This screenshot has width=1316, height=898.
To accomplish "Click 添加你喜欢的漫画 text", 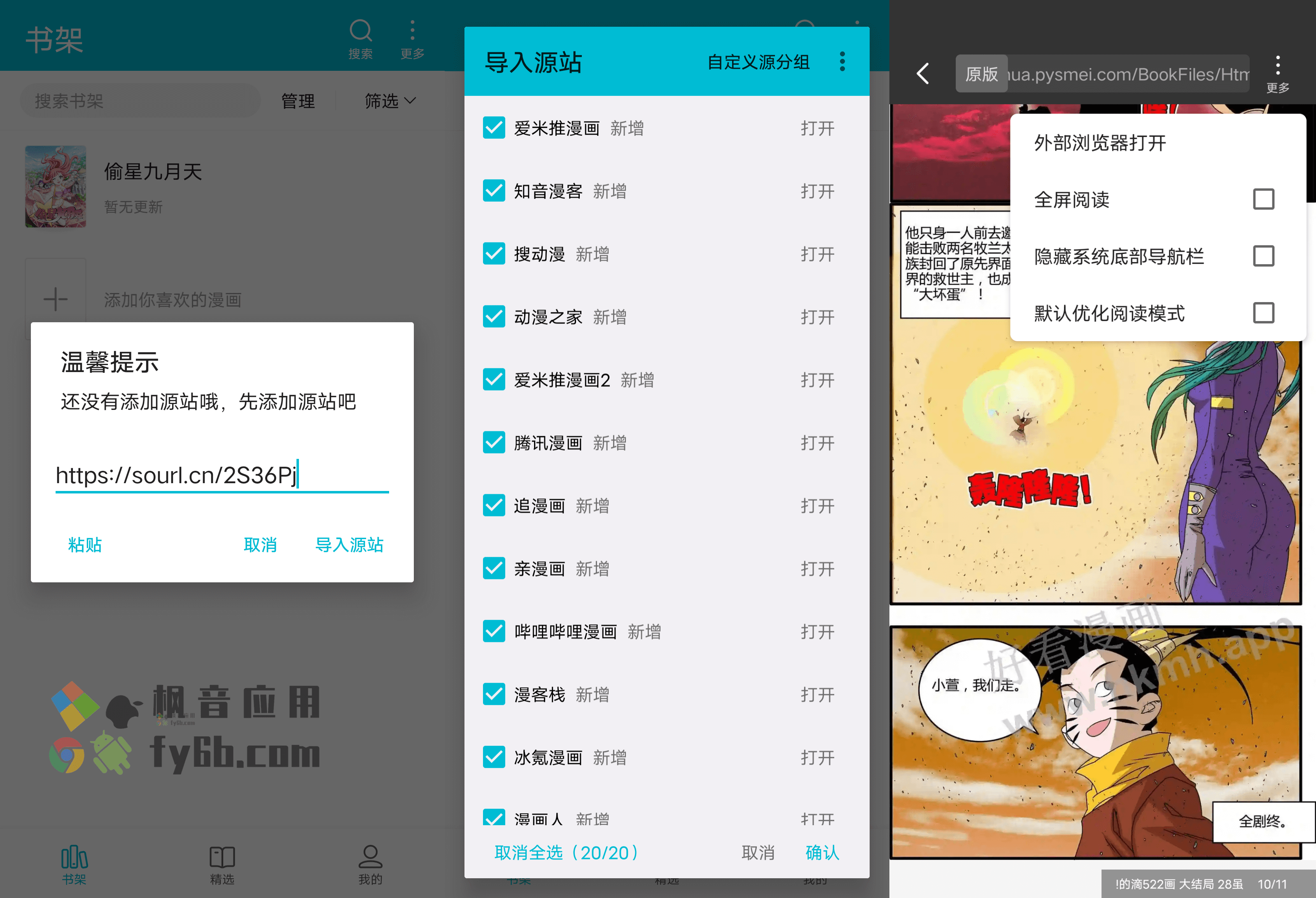I will (173, 299).
